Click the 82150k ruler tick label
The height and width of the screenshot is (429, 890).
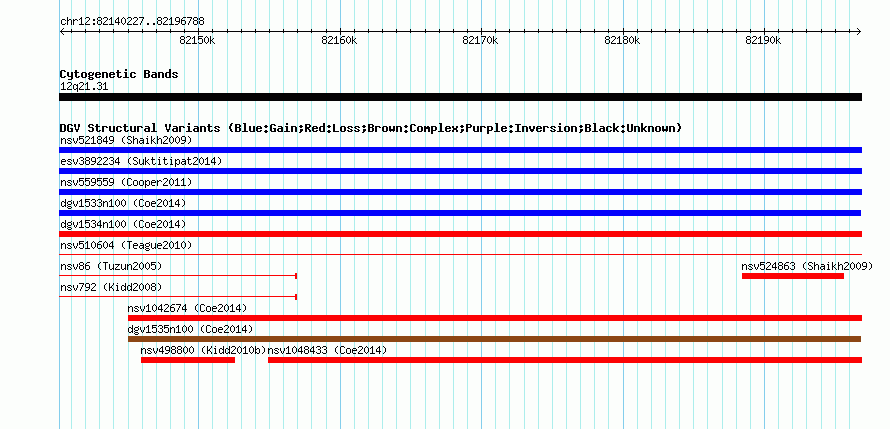tap(198, 40)
